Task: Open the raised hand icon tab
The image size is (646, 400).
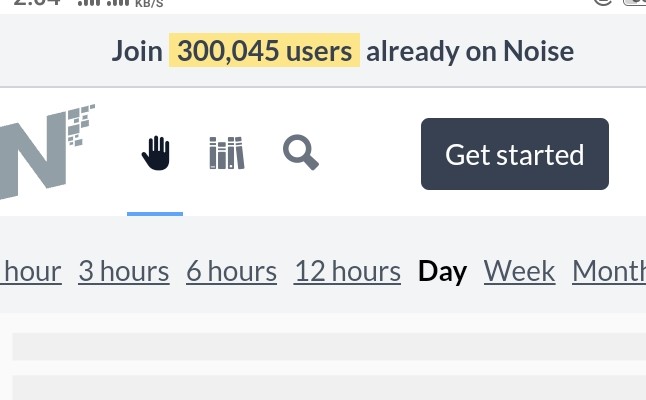Action: click(x=156, y=153)
